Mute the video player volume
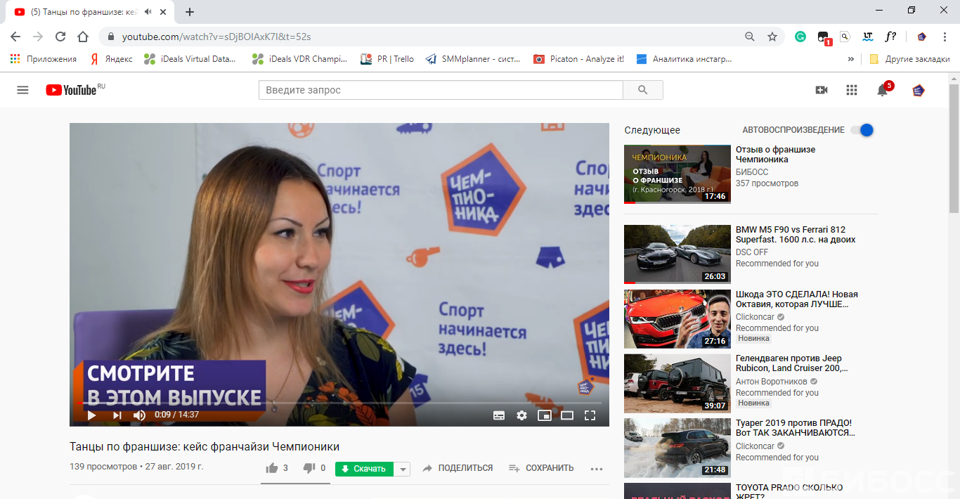The width and height of the screenshot is (960, 499). (x=139, y=415)
